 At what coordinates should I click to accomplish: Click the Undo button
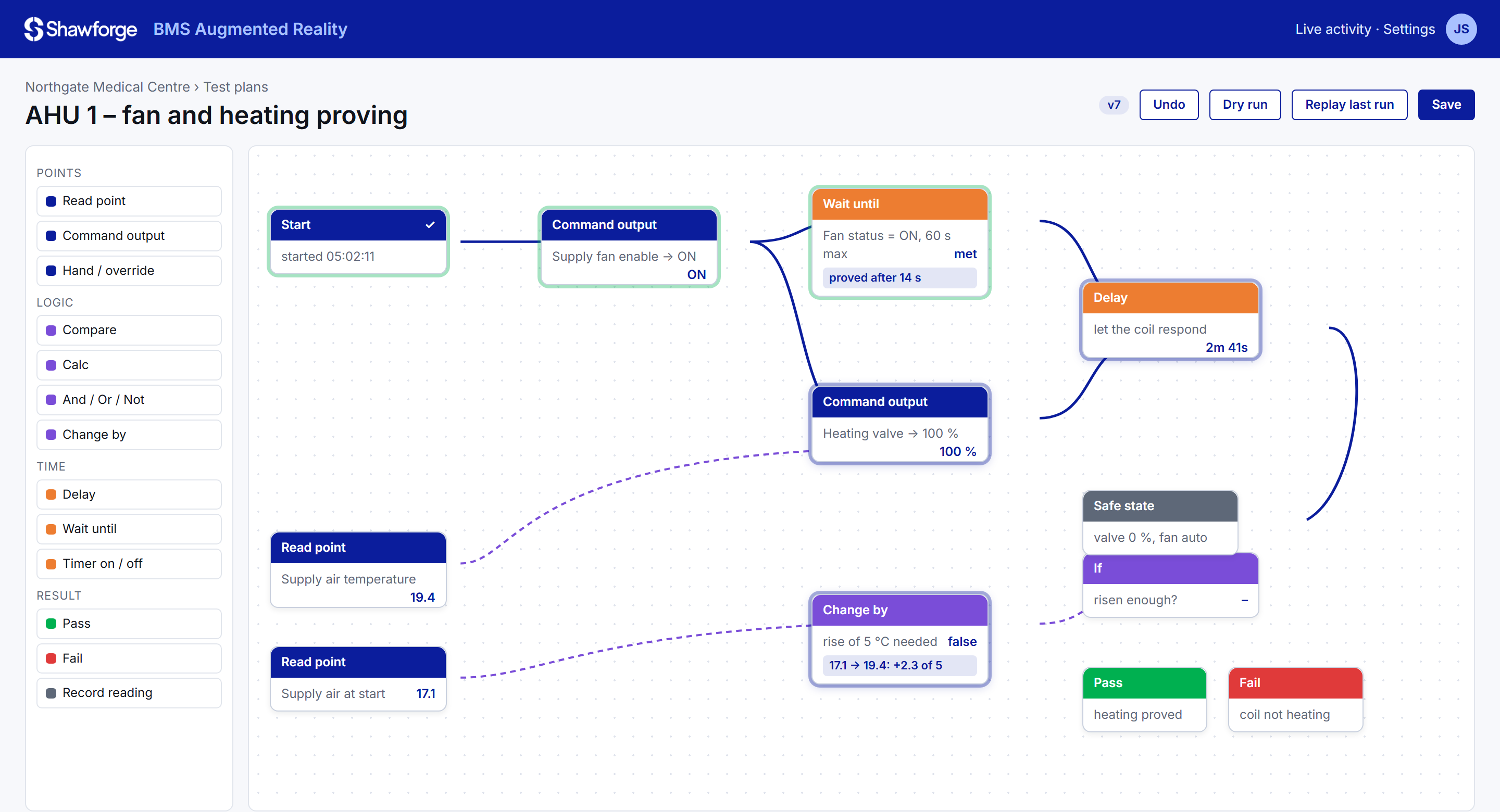tap(1169, 105)
